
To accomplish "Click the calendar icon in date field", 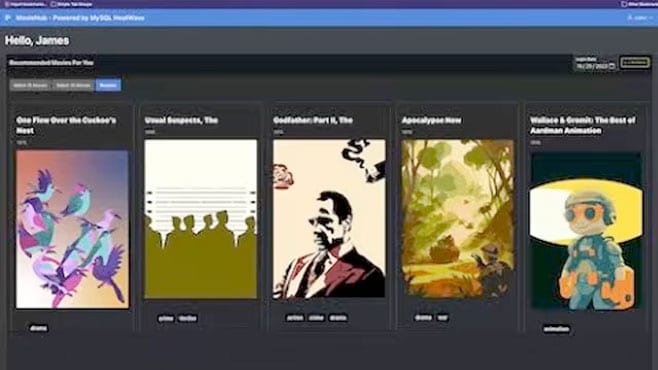I will coord(612,66).
